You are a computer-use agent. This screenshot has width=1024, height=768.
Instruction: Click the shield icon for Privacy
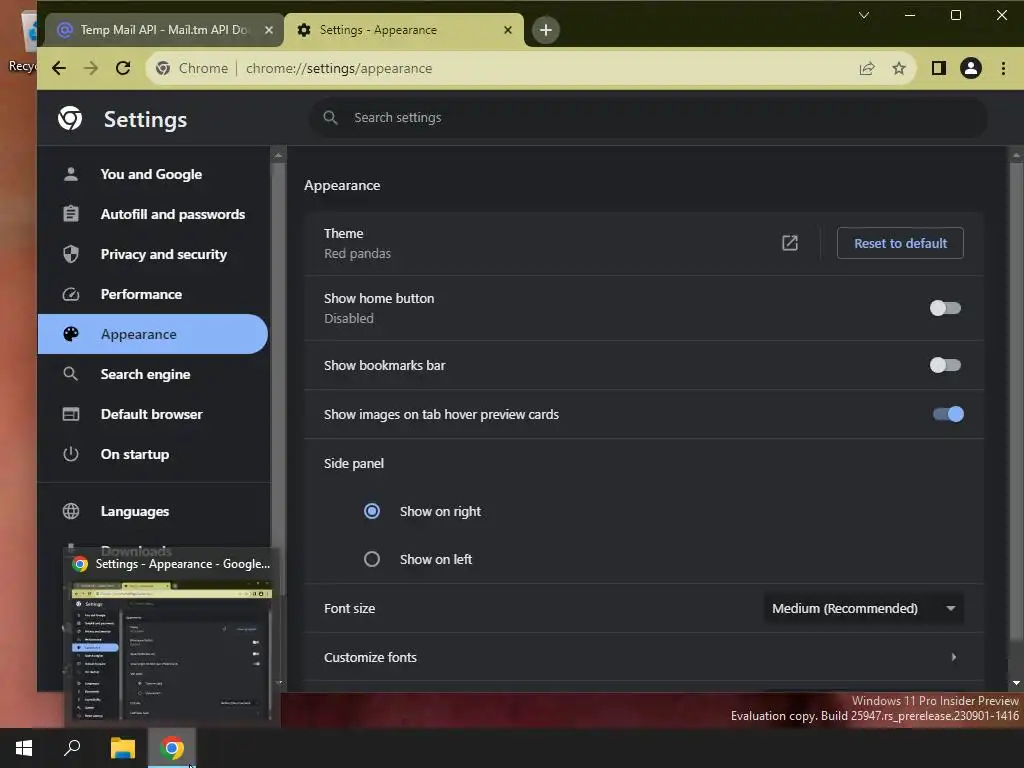click(71, 254)
